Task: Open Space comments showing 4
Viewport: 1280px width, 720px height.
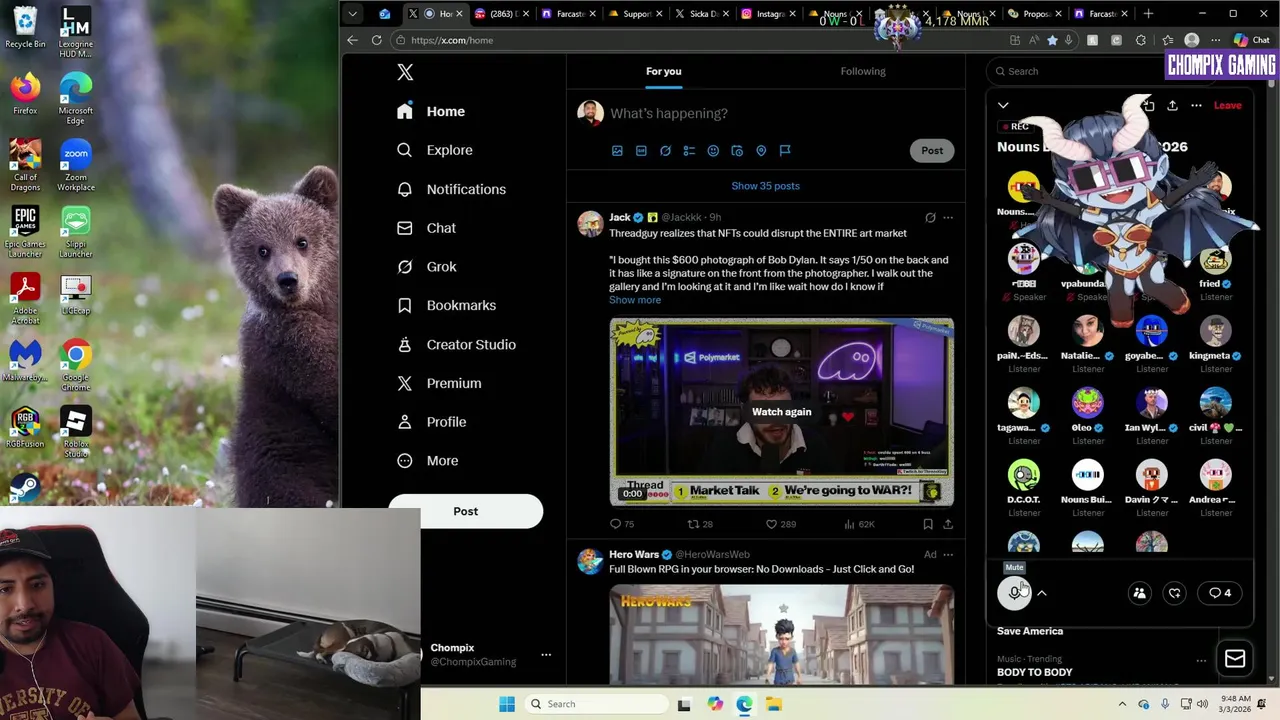Action: coord(1220,593)
